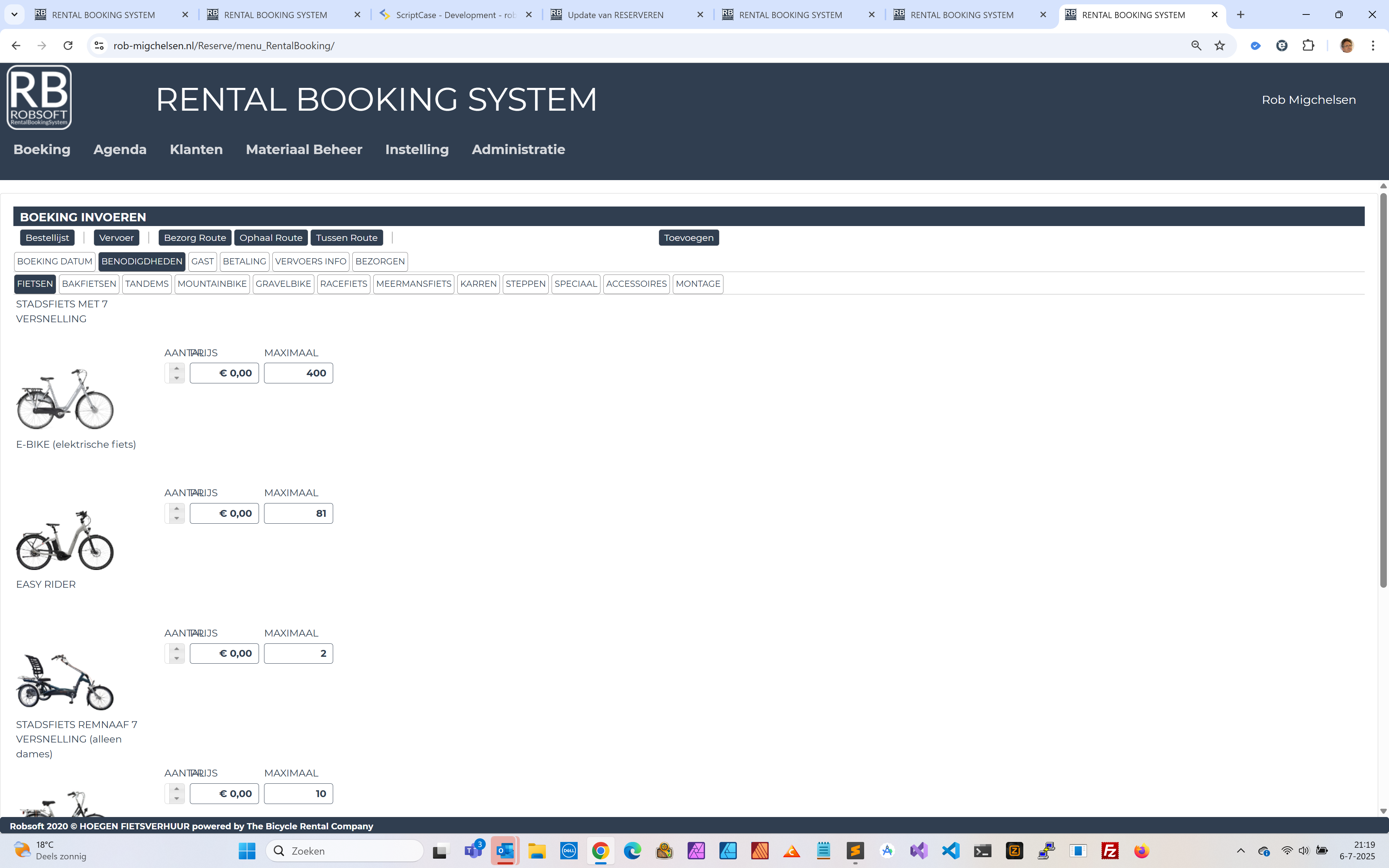Open the browser extensions puzzle icon
1389x868 pixels.
click(1309, 45)
